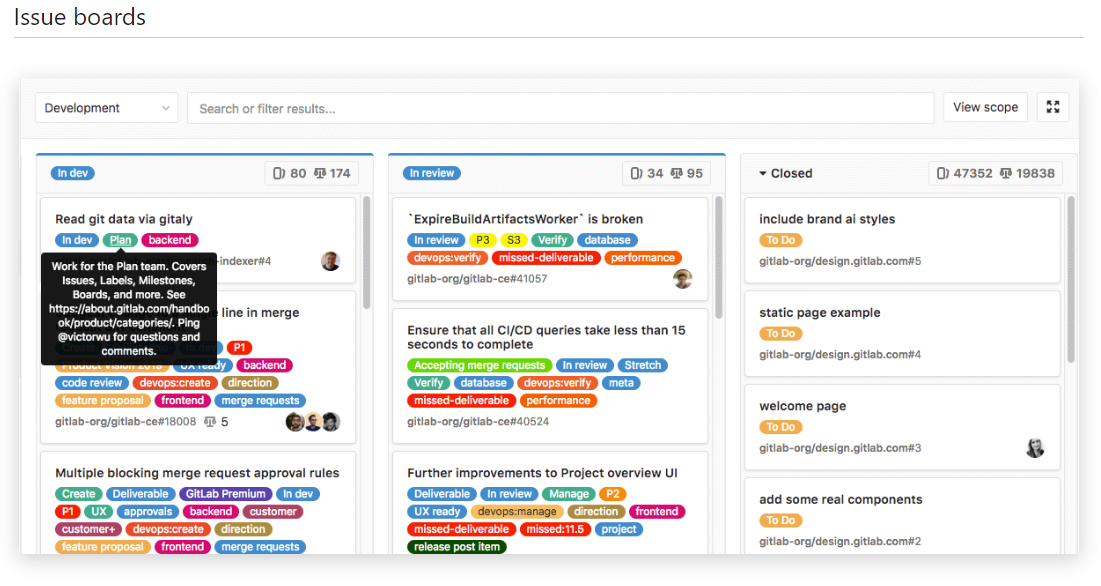Click backend label on gitaly issue card
Image resolution: width=1101 pixels, height=586 pixels.
(169, 240)
